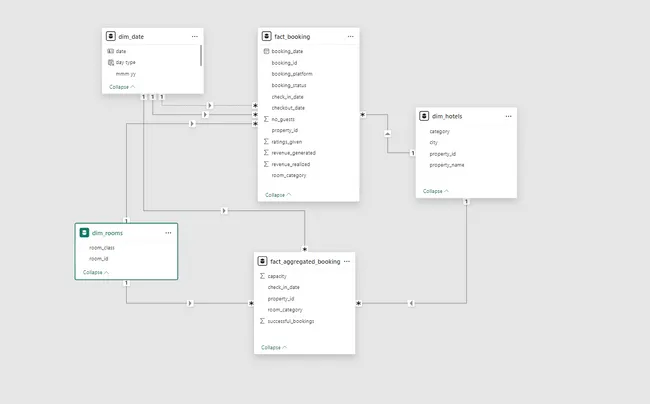The height and width of the screenshot is (404, 650).
Task: Click sigma icon next to ratings_given
Action: pos(266,141)
